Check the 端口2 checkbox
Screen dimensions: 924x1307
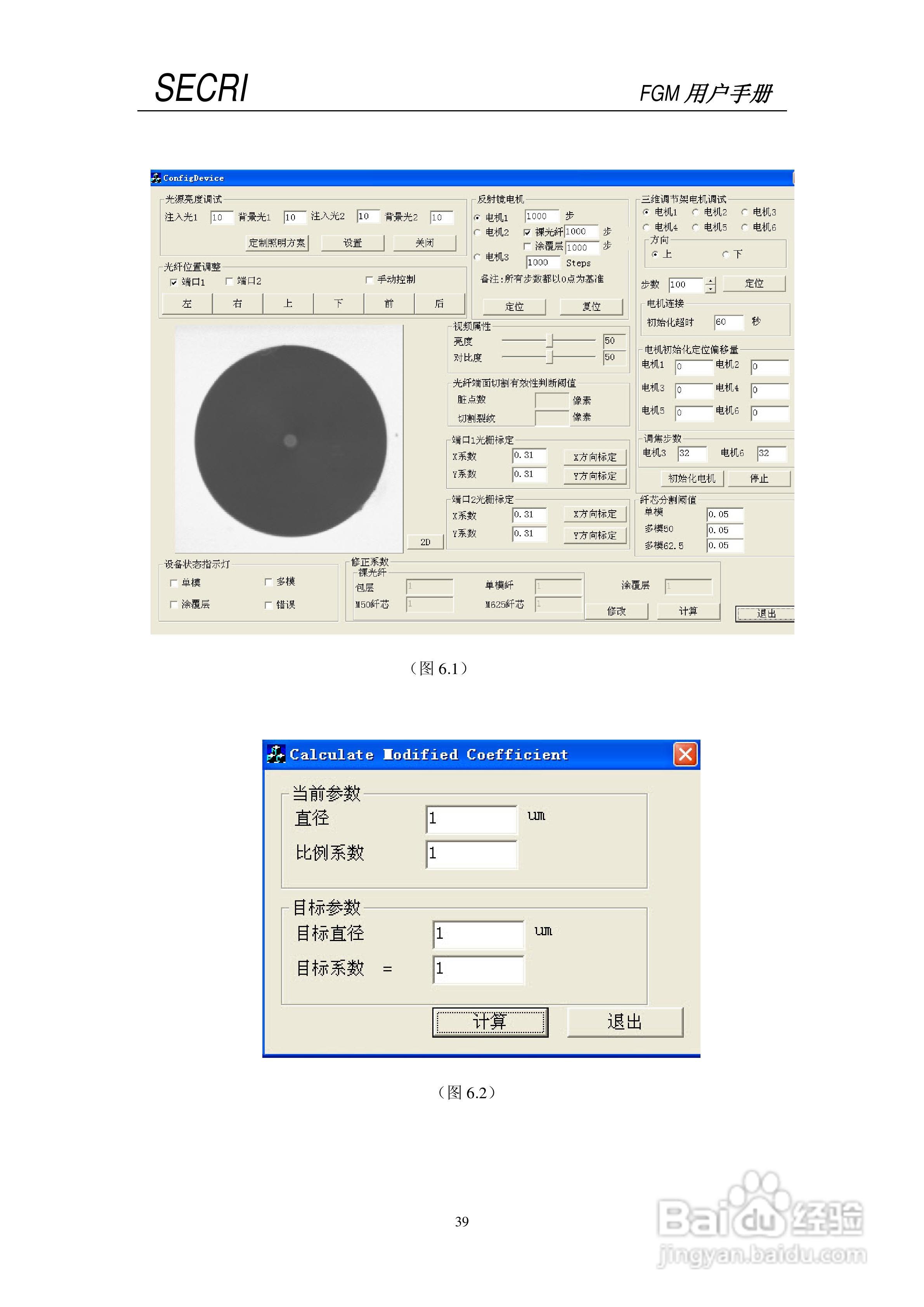tap(229, 281)
